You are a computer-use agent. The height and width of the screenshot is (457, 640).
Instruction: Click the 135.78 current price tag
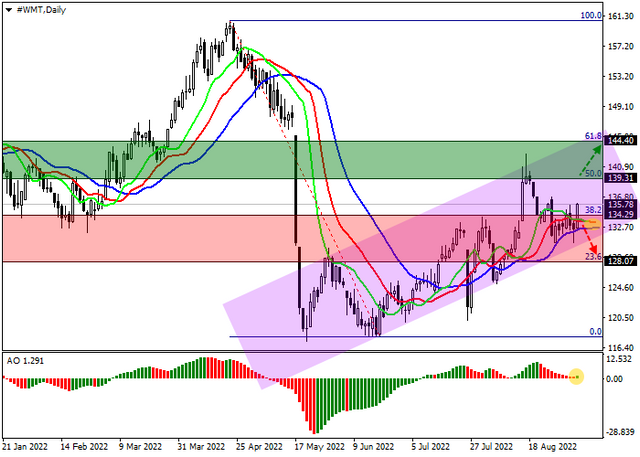620,204
